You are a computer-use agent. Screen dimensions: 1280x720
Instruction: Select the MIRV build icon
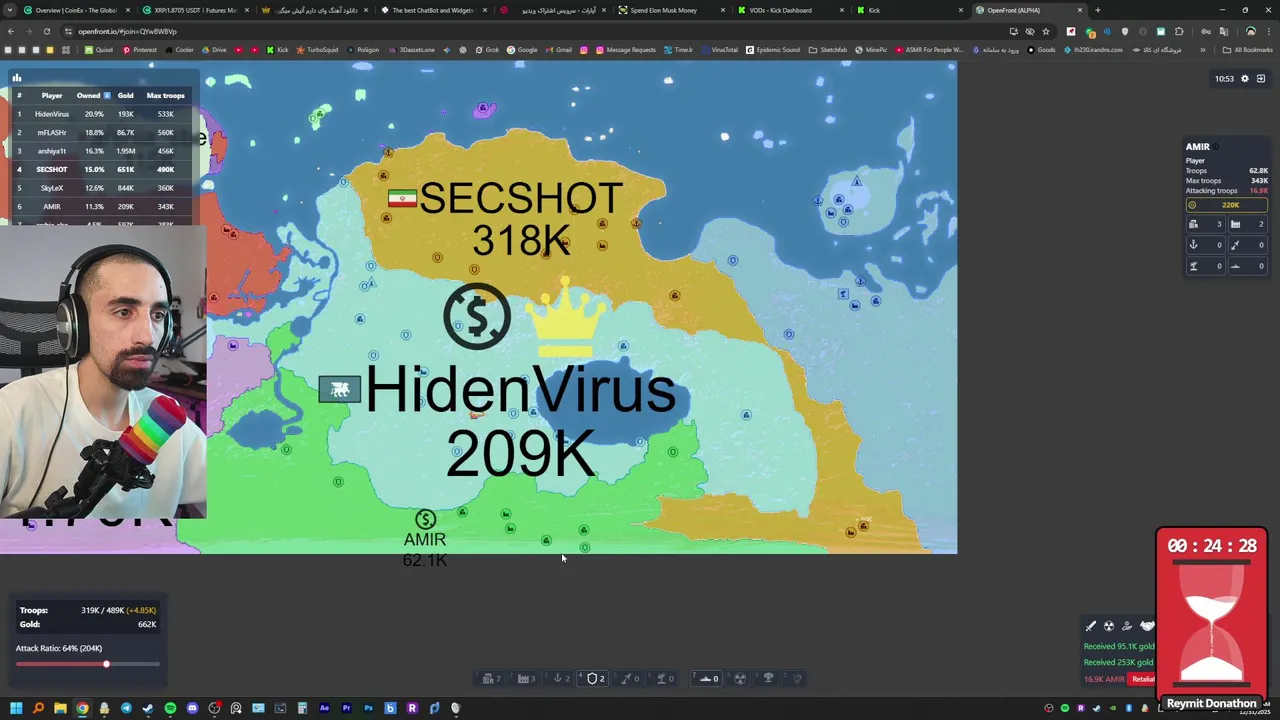tap(797, 678)
